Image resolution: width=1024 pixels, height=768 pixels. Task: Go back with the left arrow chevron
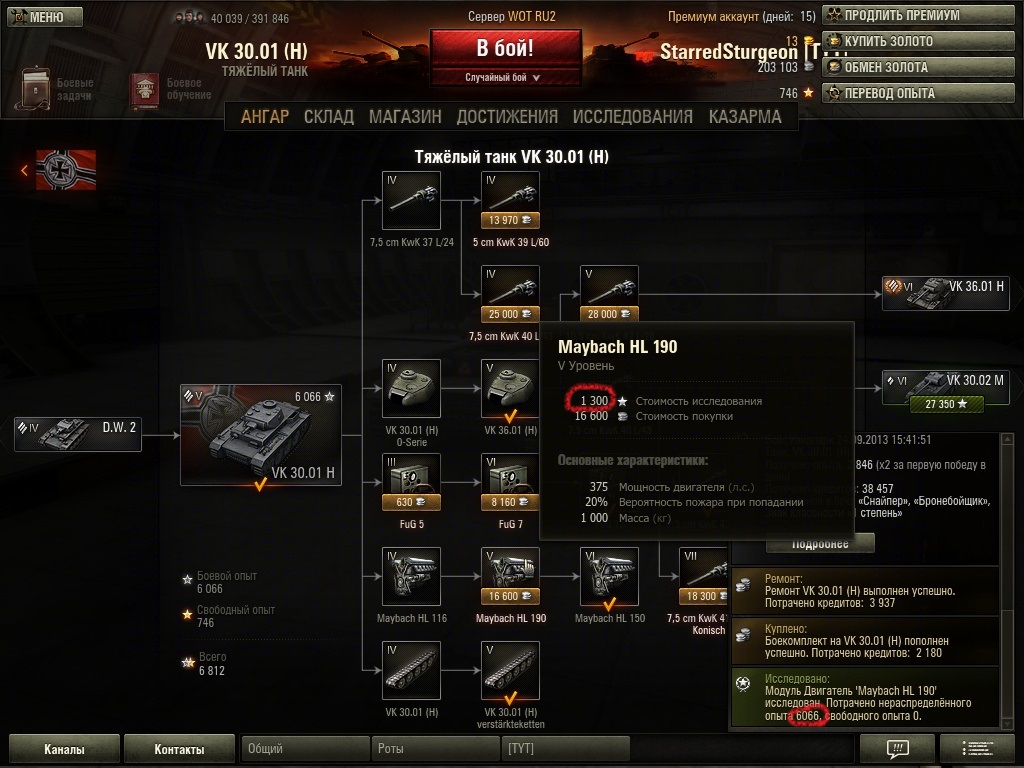(24, 170)
